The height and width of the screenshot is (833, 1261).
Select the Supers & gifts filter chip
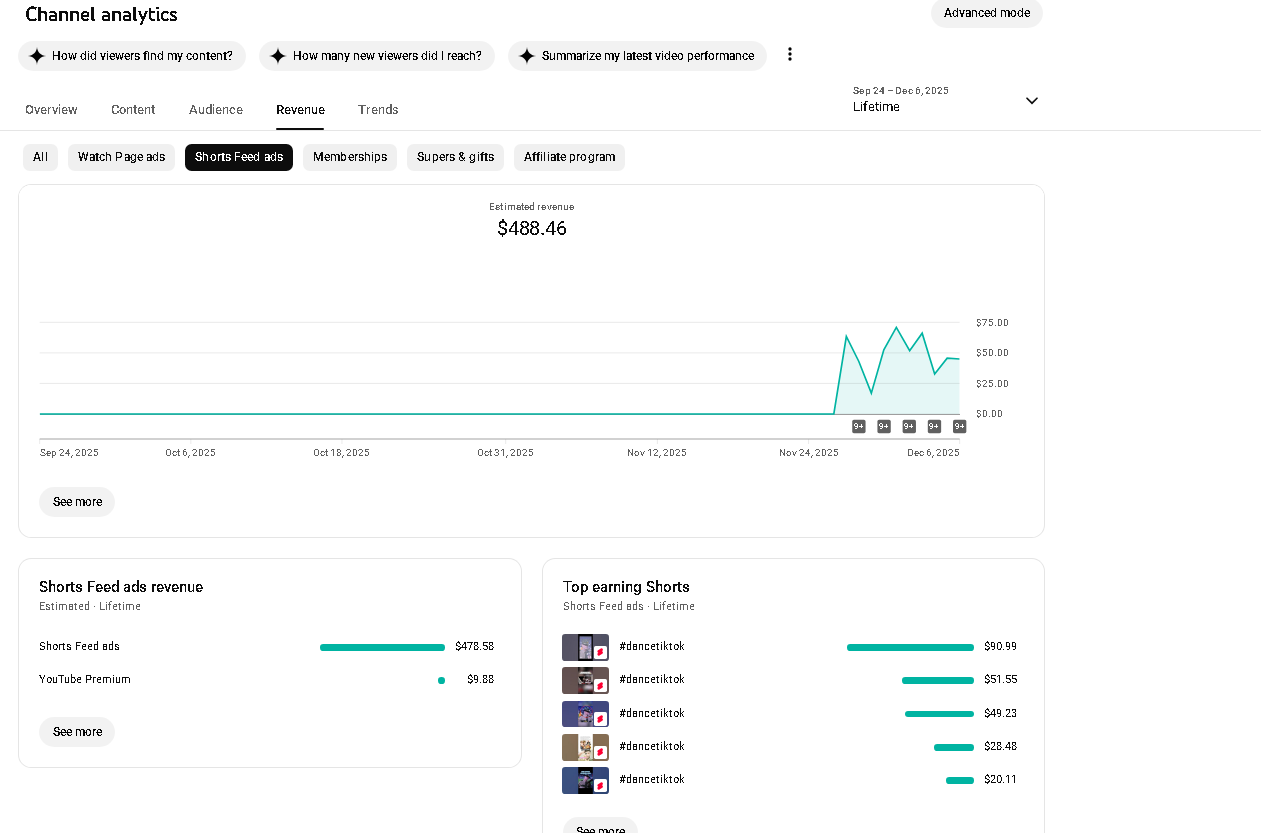(x=455, y=157)
